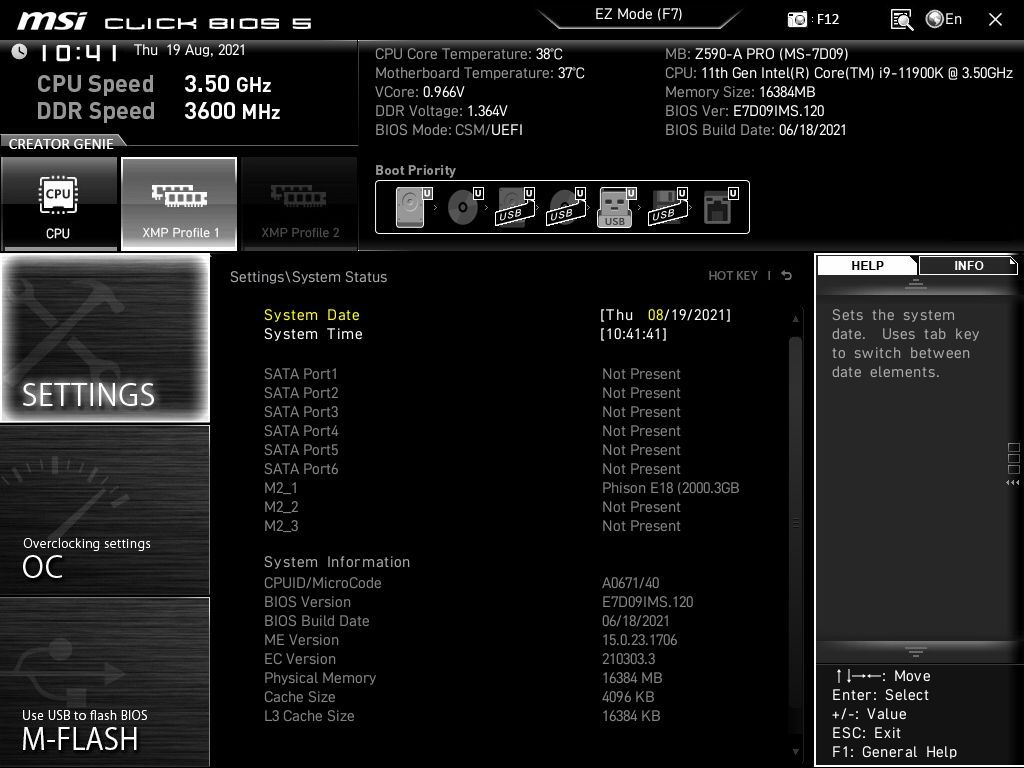Switch to the HELP tab
Viewport: 1024px width, 768px height.
point(867,265)
